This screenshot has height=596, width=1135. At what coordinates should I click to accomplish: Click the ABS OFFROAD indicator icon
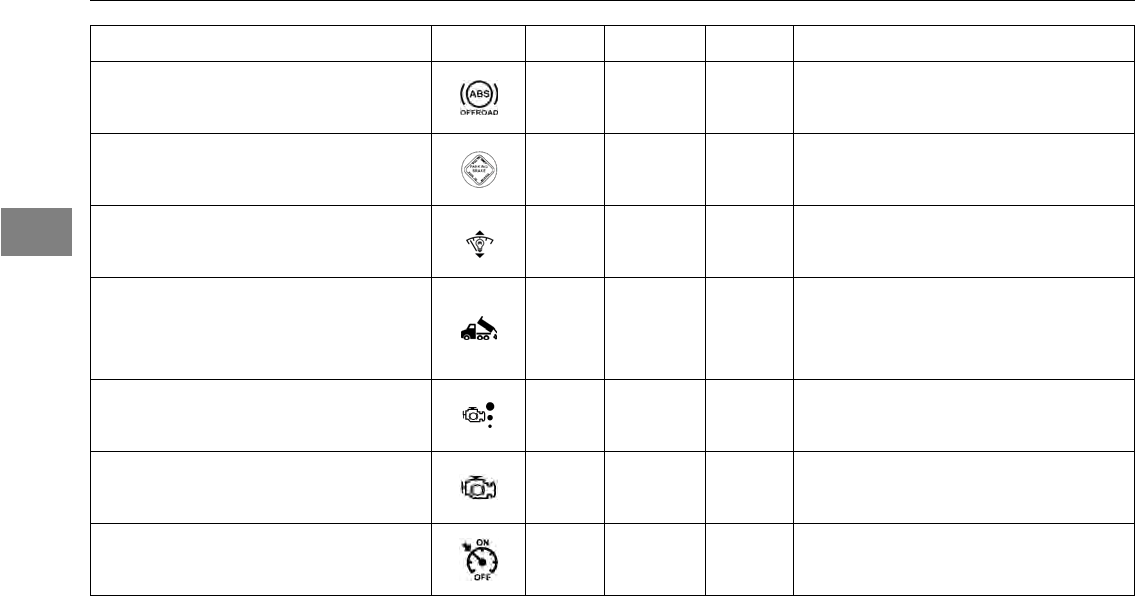pyautogui.click(x=479, y=98)
